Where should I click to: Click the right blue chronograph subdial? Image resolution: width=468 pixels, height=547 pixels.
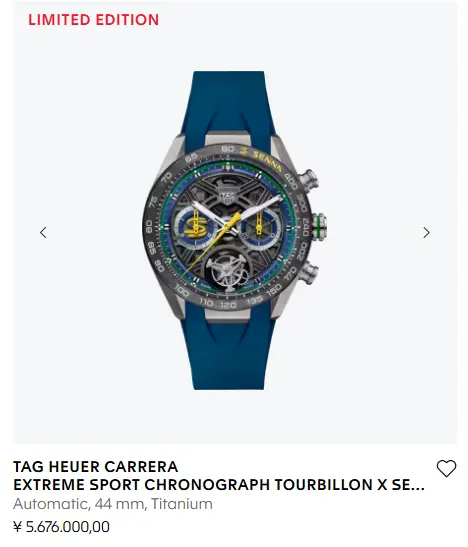259,226
